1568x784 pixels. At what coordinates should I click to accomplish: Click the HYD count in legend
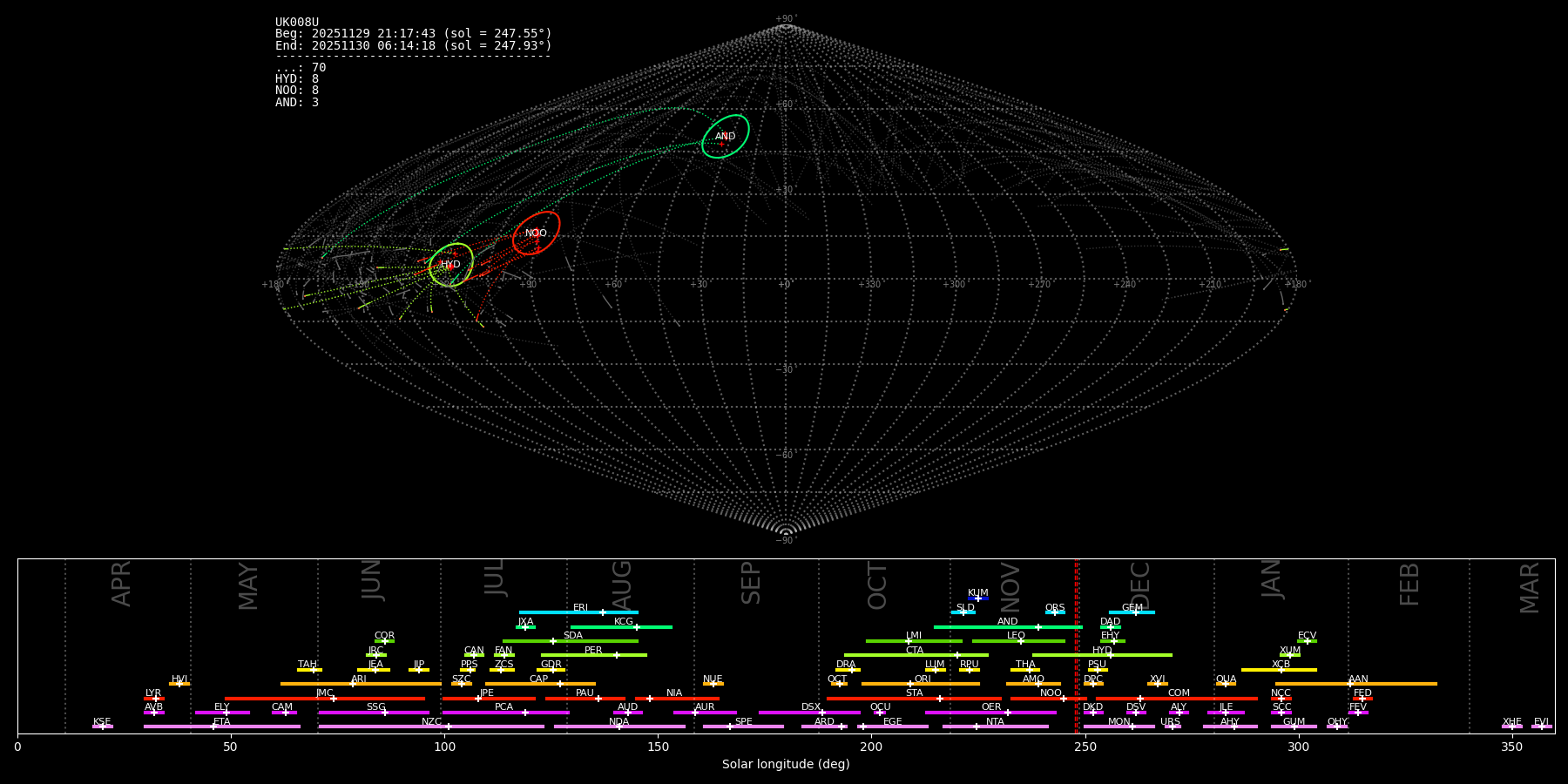(x=297, y=79)
